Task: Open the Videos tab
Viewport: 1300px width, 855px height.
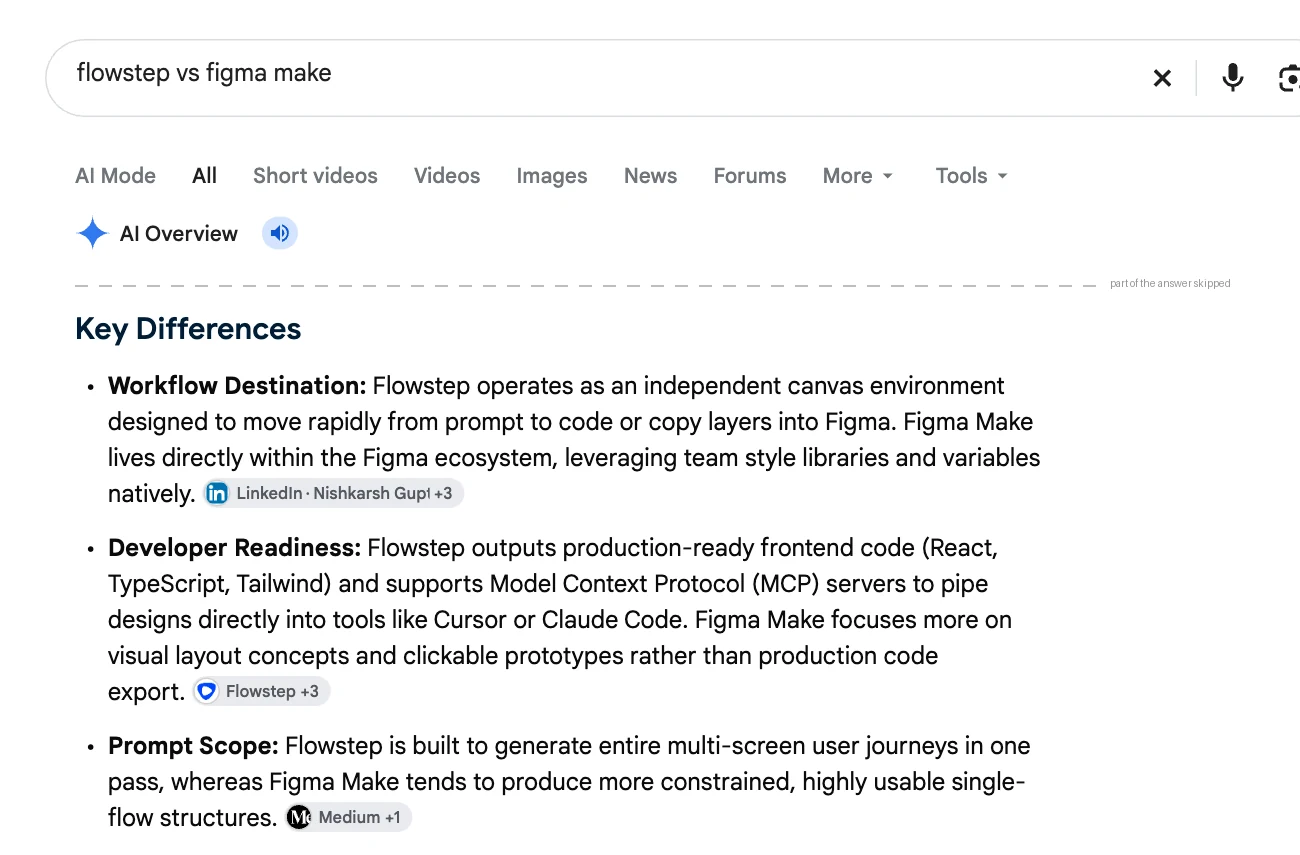Action: [x=447, y=176]
